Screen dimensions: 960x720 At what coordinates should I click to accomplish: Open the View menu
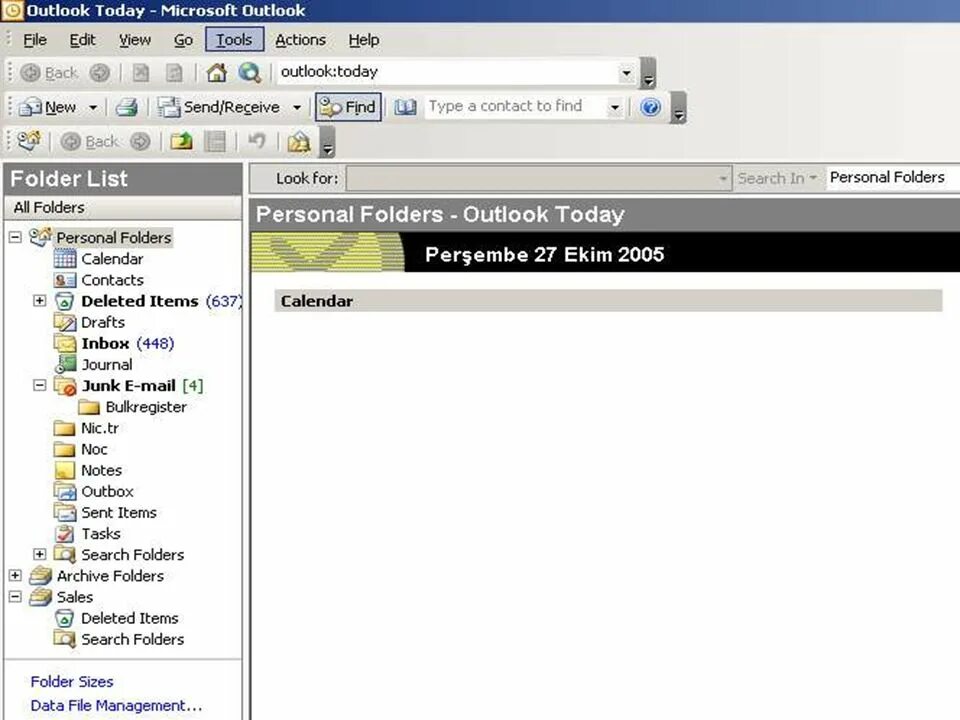pos(135,40)
